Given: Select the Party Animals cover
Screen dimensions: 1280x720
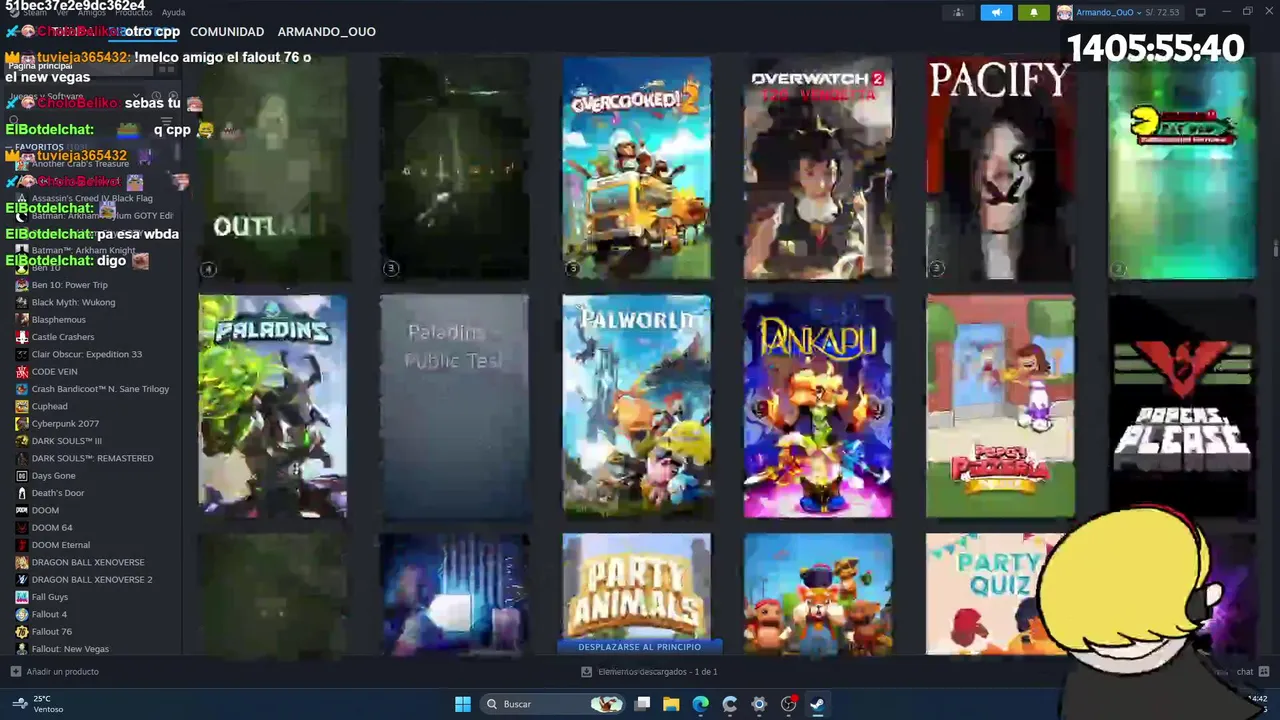Looking at the screenshot, I should tap(636, 590).
